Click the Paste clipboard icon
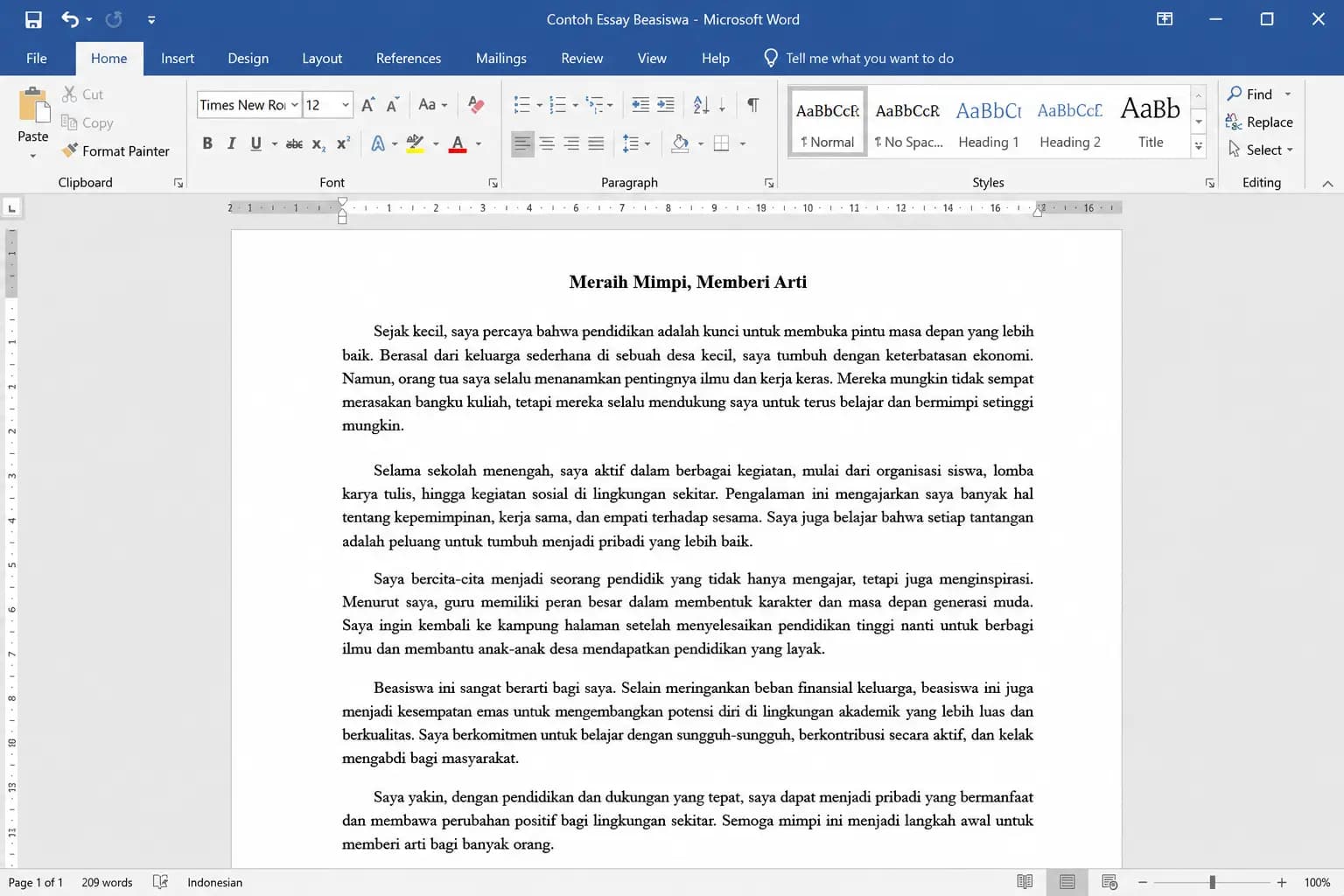The width and height of the screenshot is (1344, 896). coord(34,106)
